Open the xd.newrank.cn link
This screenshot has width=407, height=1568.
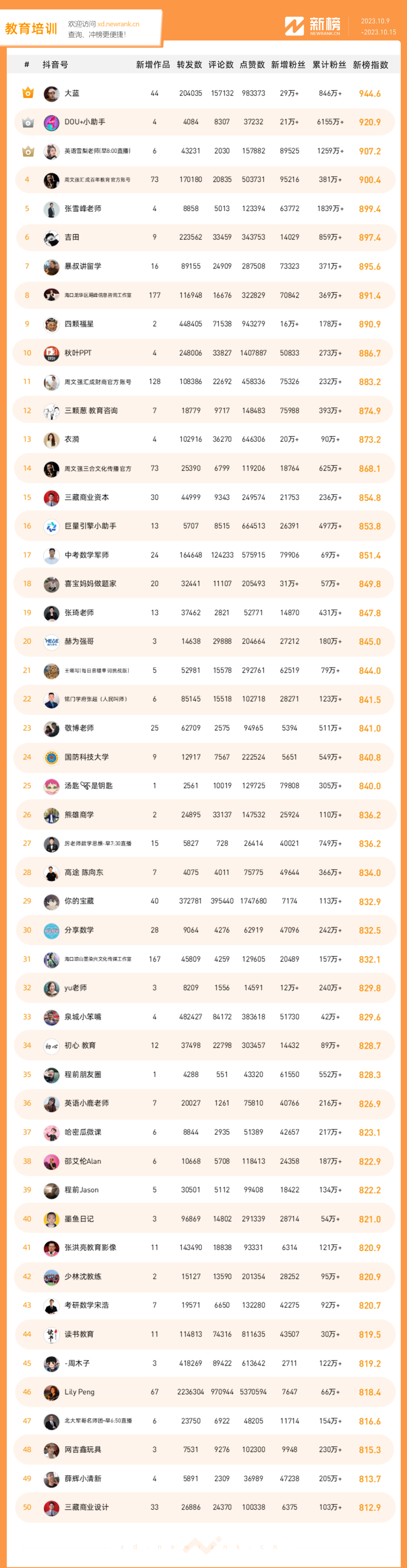(x=118, y=25)
